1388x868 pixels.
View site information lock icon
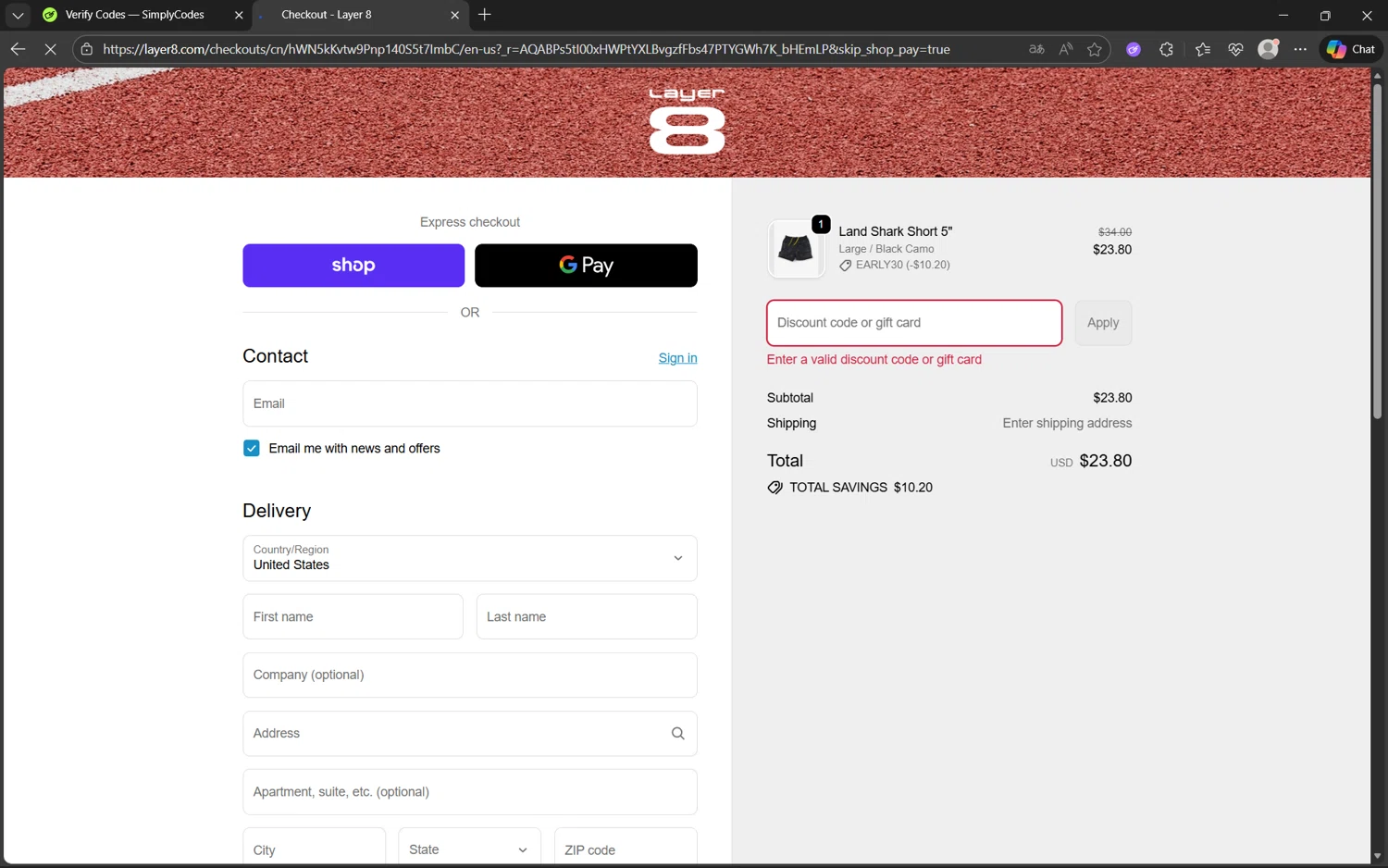(x=87, y=49)
